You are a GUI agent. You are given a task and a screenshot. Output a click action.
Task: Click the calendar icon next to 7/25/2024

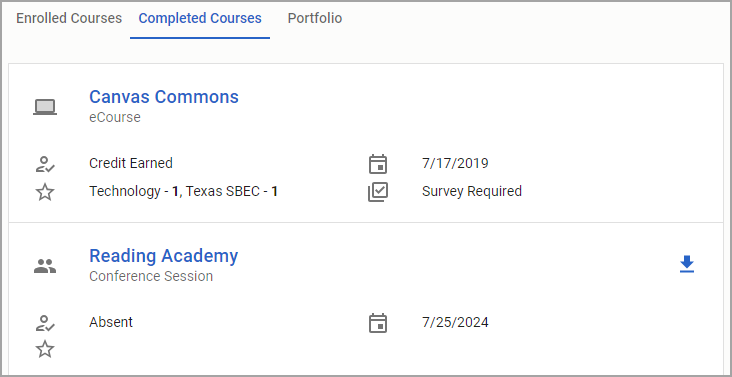point(378,323)
